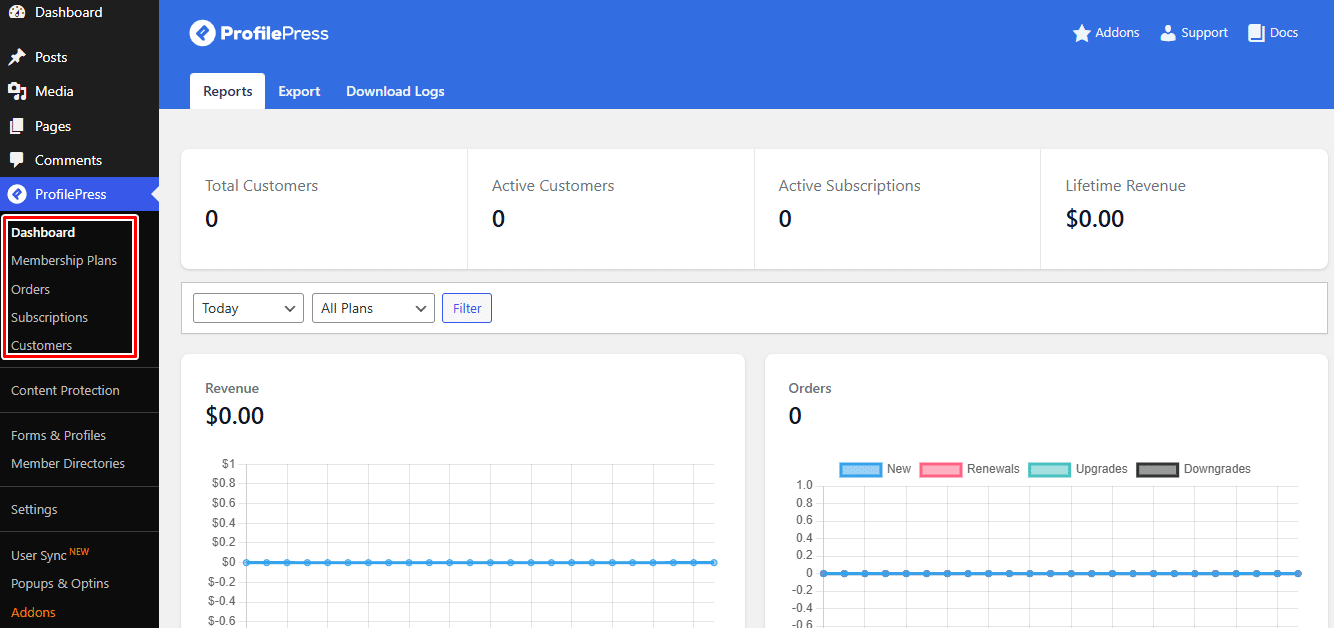This screenshot has width=1334, height=628.
Task: Click the Posts pushpin icon in sidebar
Action: pos(17,57)
